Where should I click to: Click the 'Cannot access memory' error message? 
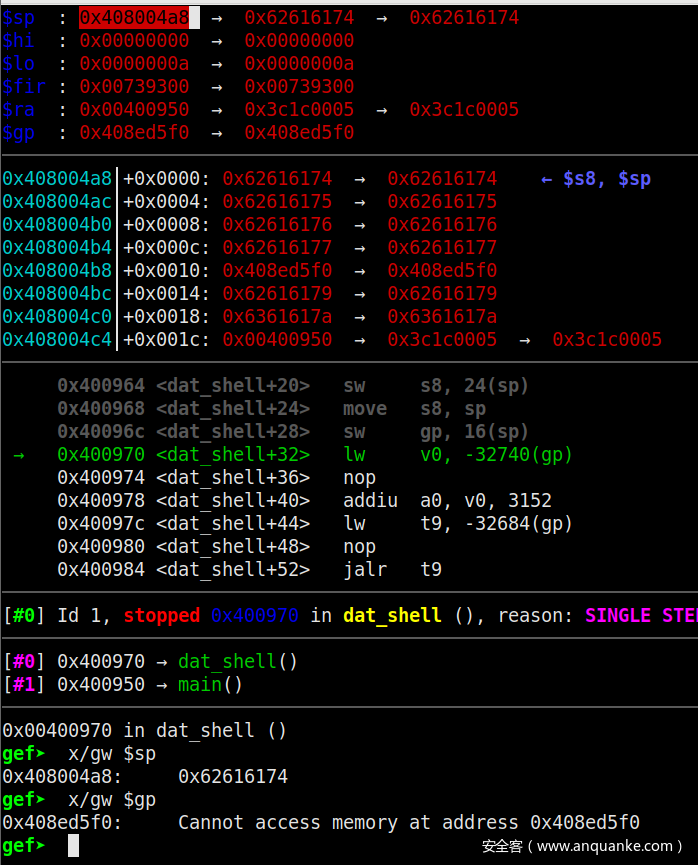pyautogui.click(x=409, y=823)
